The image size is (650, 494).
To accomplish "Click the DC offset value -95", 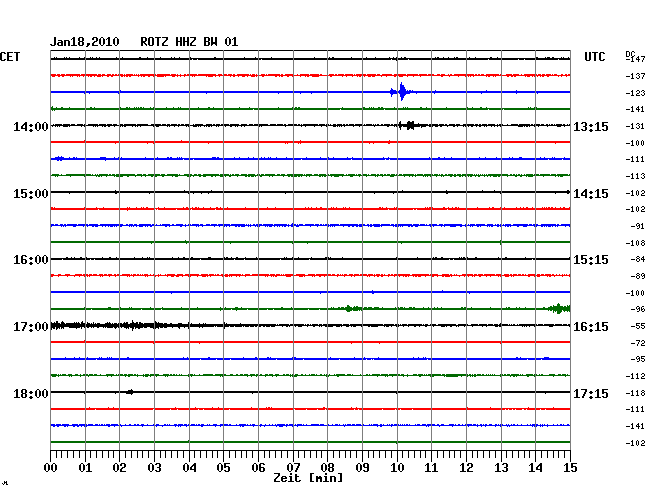I will (x=638, y=359).
